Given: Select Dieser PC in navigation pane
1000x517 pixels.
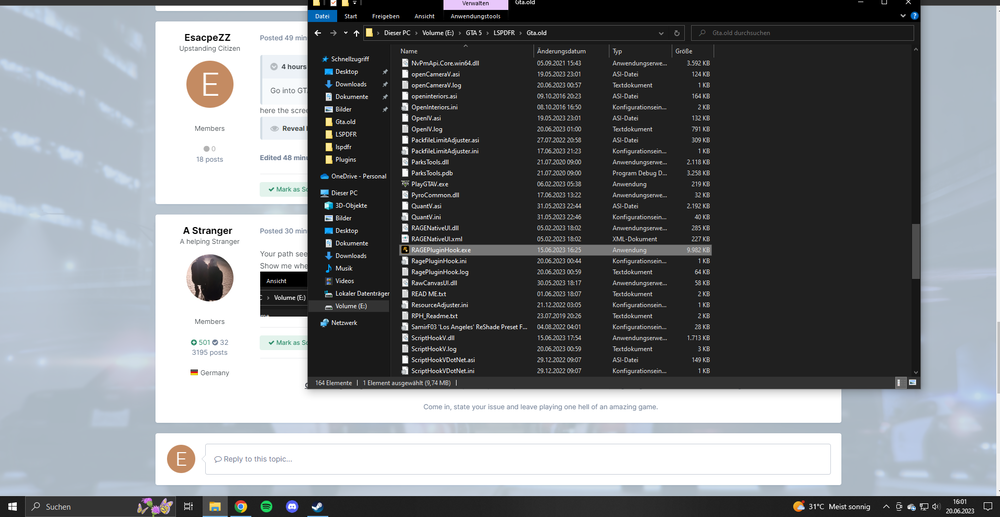Looking at the screenshot, I should pyautogui.click(x=344, y=193).
